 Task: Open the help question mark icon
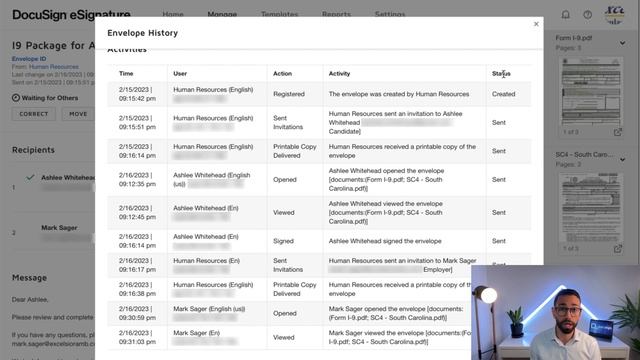point(587,15)
